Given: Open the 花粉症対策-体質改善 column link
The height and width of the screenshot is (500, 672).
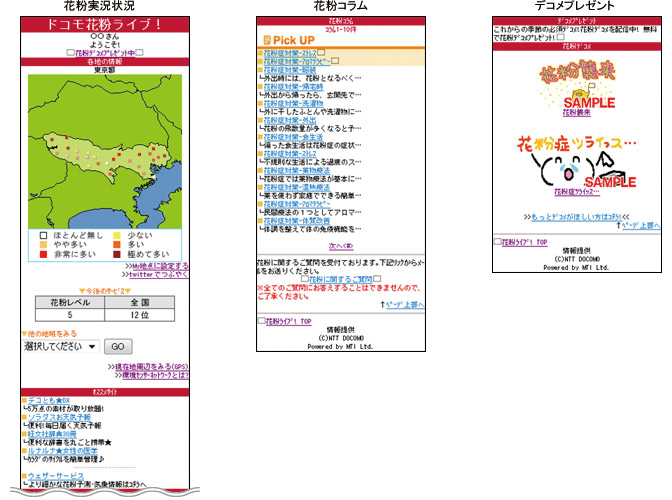Looking at the screenshot, I should [297, 221].
